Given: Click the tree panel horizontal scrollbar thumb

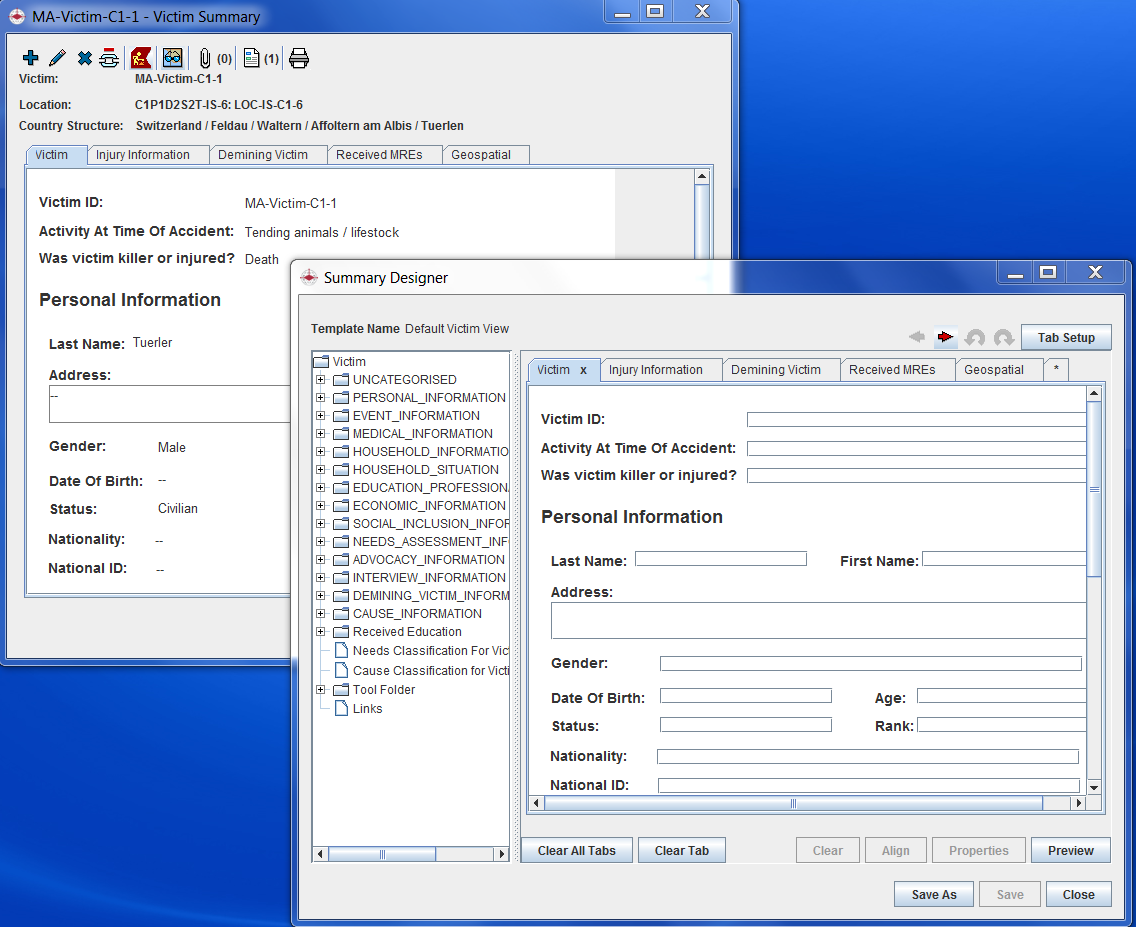Looking at the screenshot, I should tap(381, 854).
